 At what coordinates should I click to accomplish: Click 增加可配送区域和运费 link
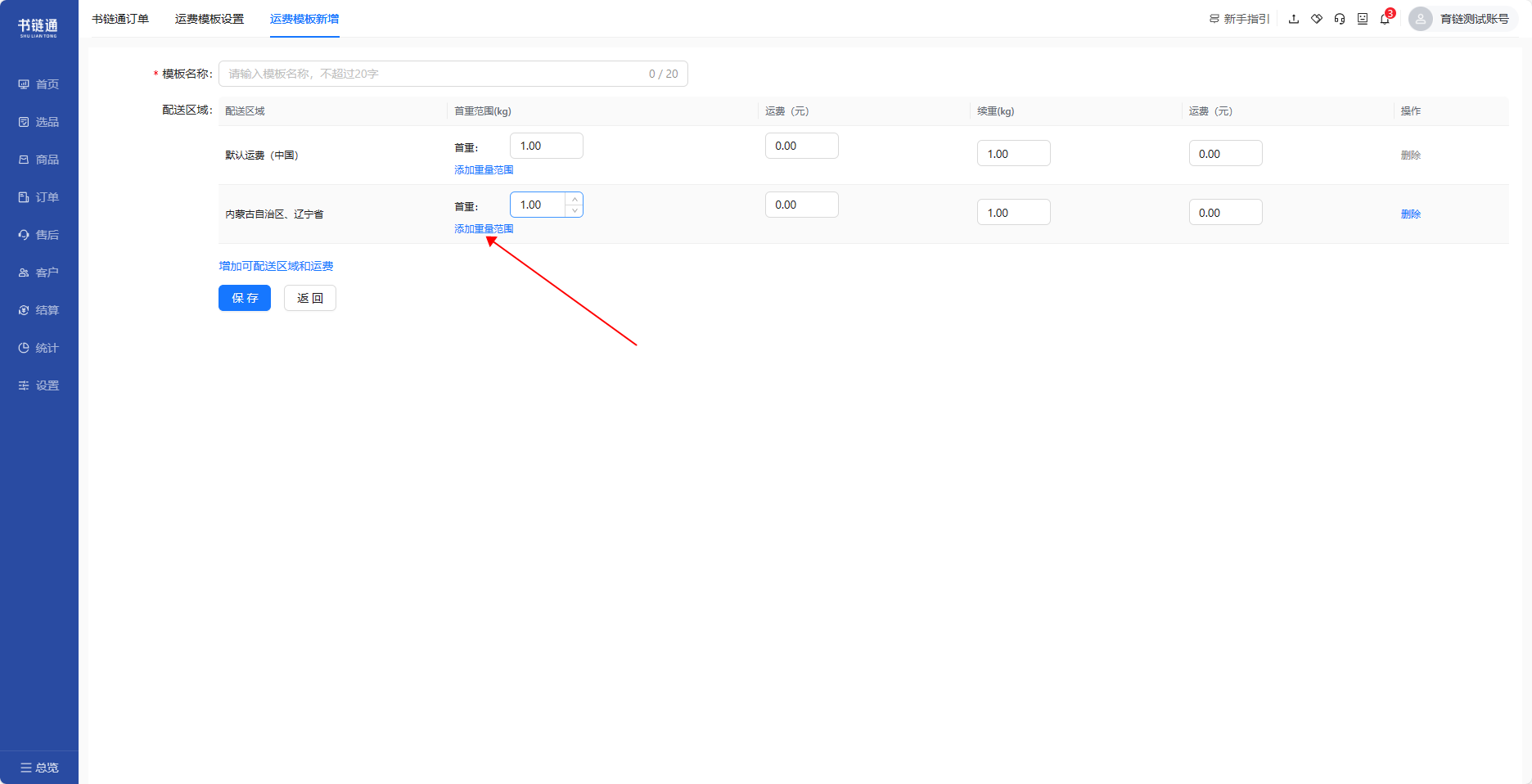pyautogui.click(x=276, y=266)
